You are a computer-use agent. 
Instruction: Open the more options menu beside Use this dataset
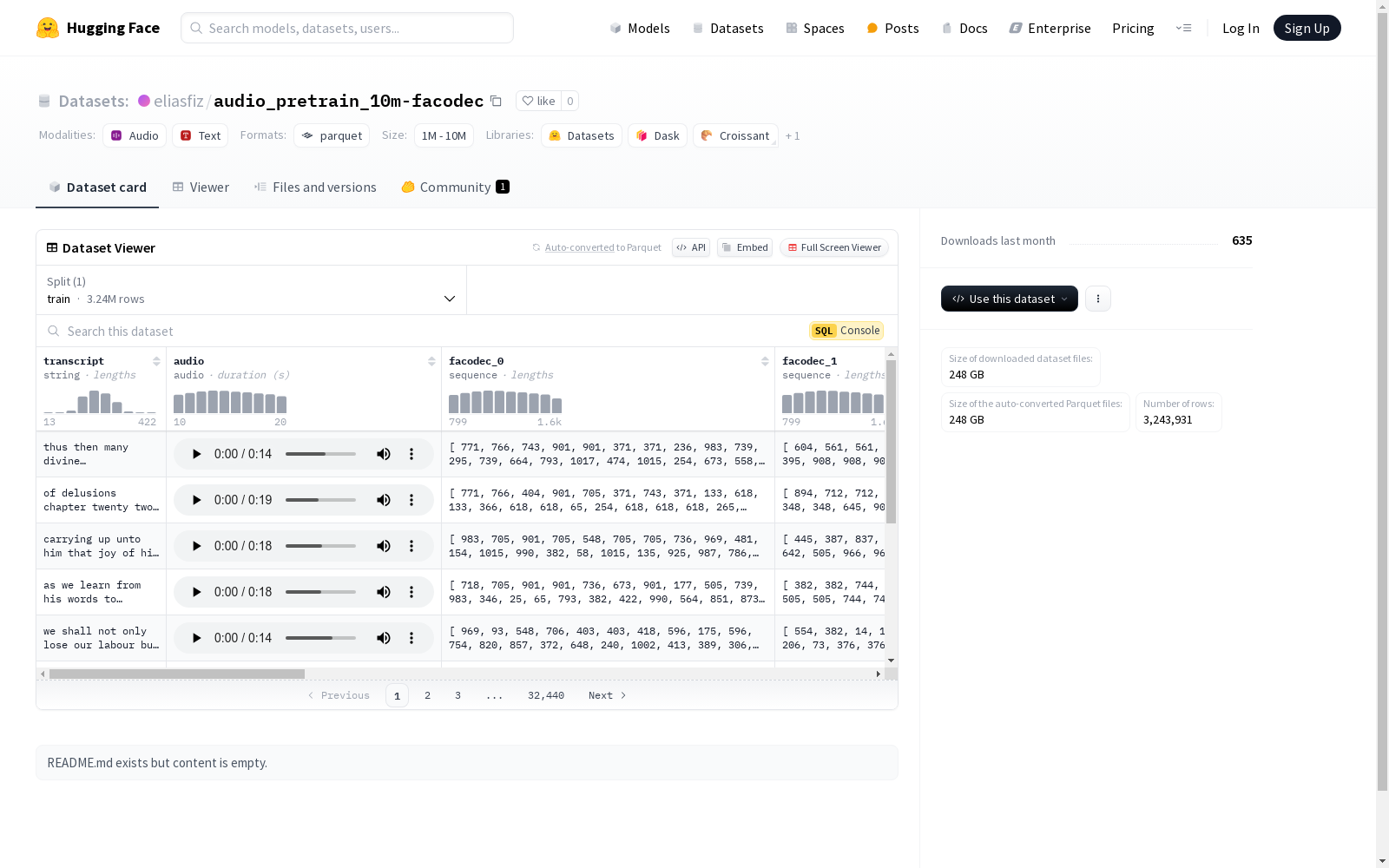coord(1098,299)
